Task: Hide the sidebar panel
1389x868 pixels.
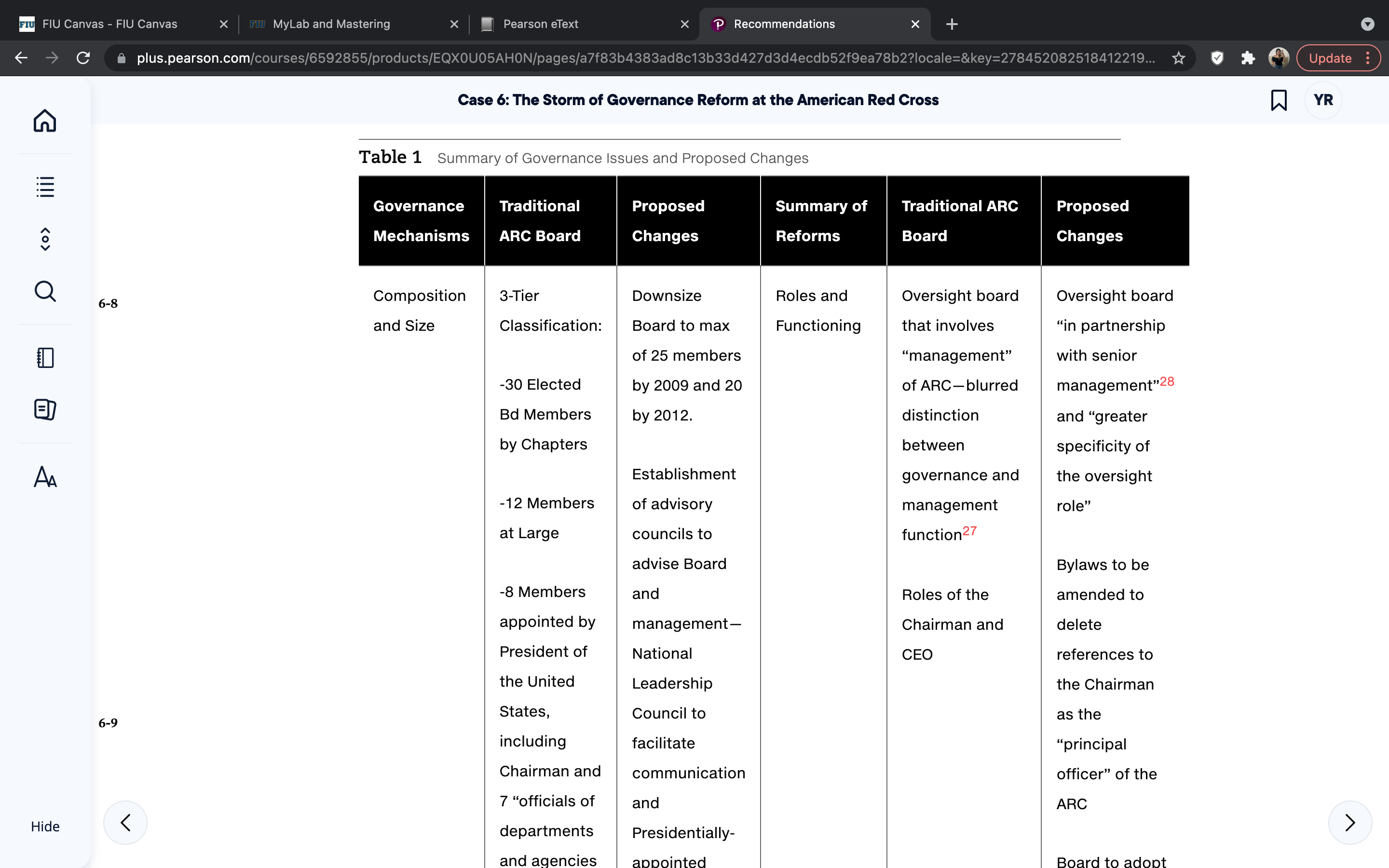Action: point(45,826)
